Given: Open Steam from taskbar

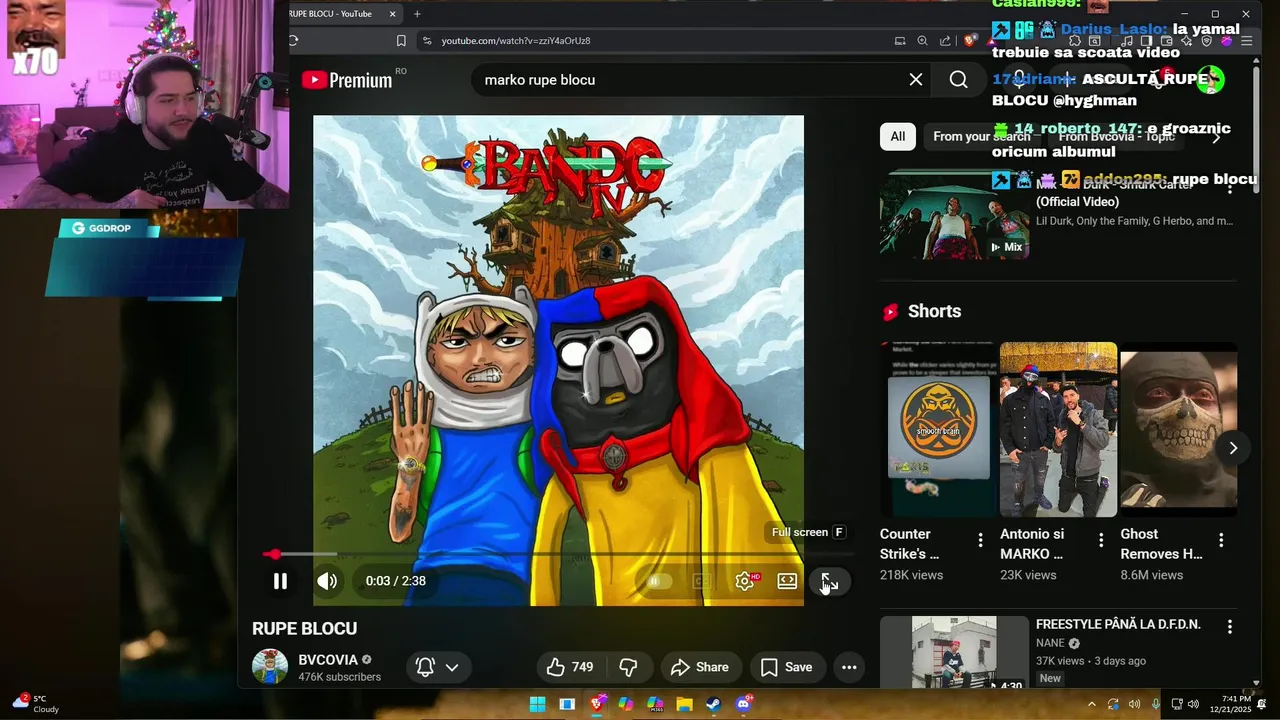Looking at the screenshot, I should point(713,704).
